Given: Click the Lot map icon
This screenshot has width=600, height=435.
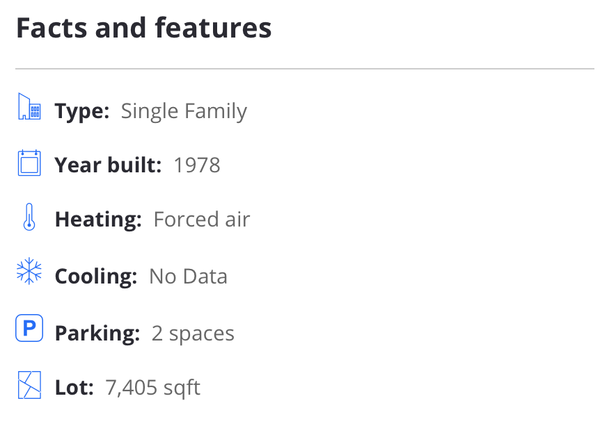Looking at the screenshot, I should click(29, 385).
